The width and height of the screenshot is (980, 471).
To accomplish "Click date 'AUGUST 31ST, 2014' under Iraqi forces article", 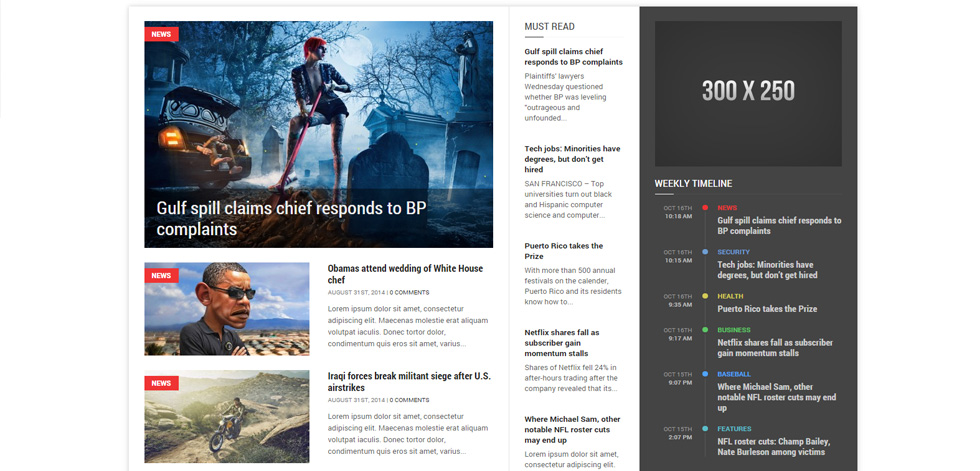I will click(x=356, y=400).
